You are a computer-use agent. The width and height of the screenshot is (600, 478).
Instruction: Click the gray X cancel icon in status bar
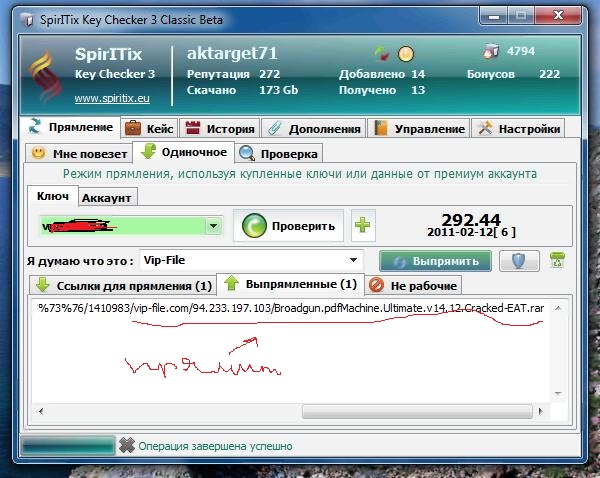coord(127,445)
